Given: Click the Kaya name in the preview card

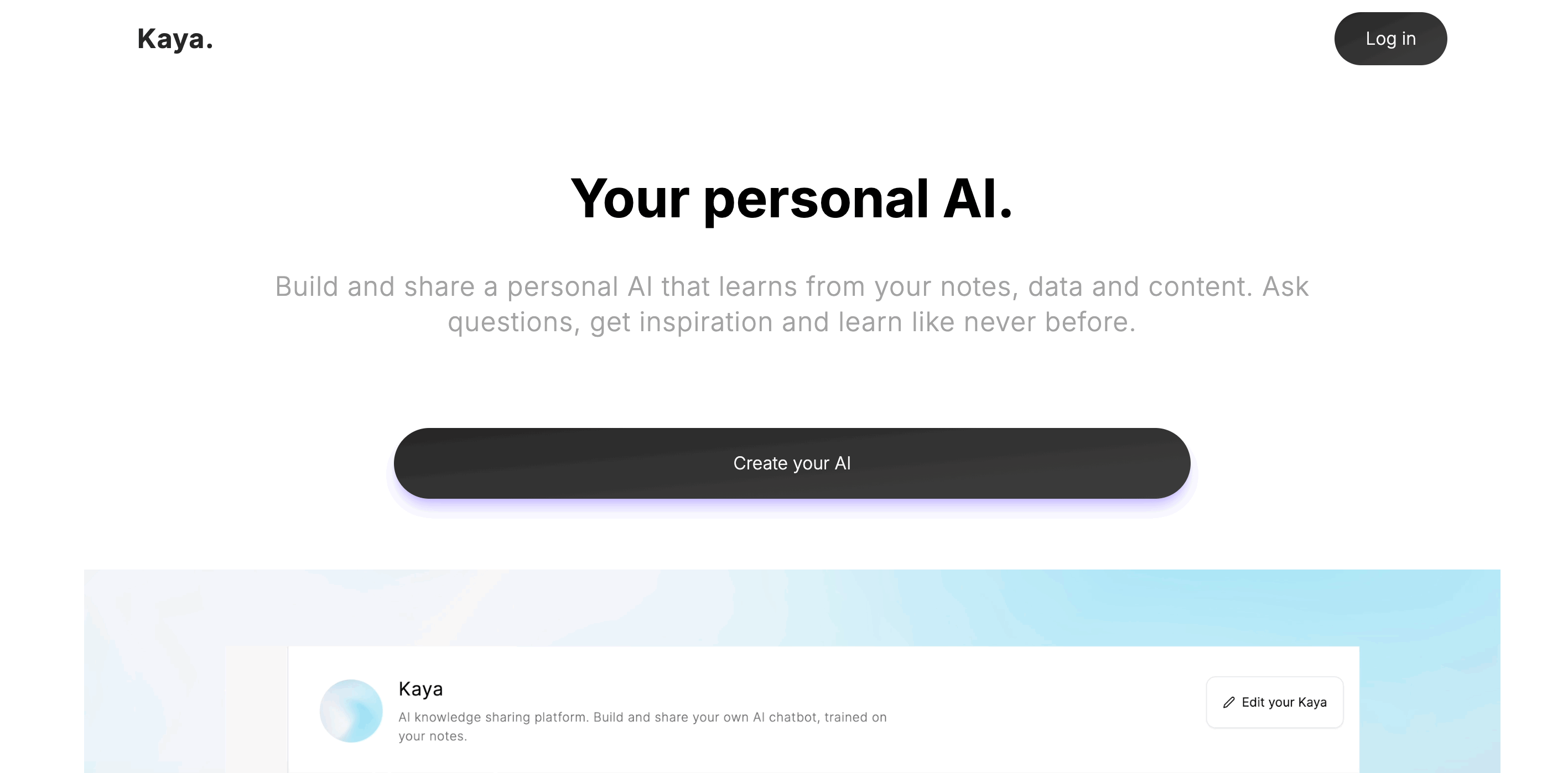Looking at the screenshot, I should pyautogui.click(x=420, y=689).
